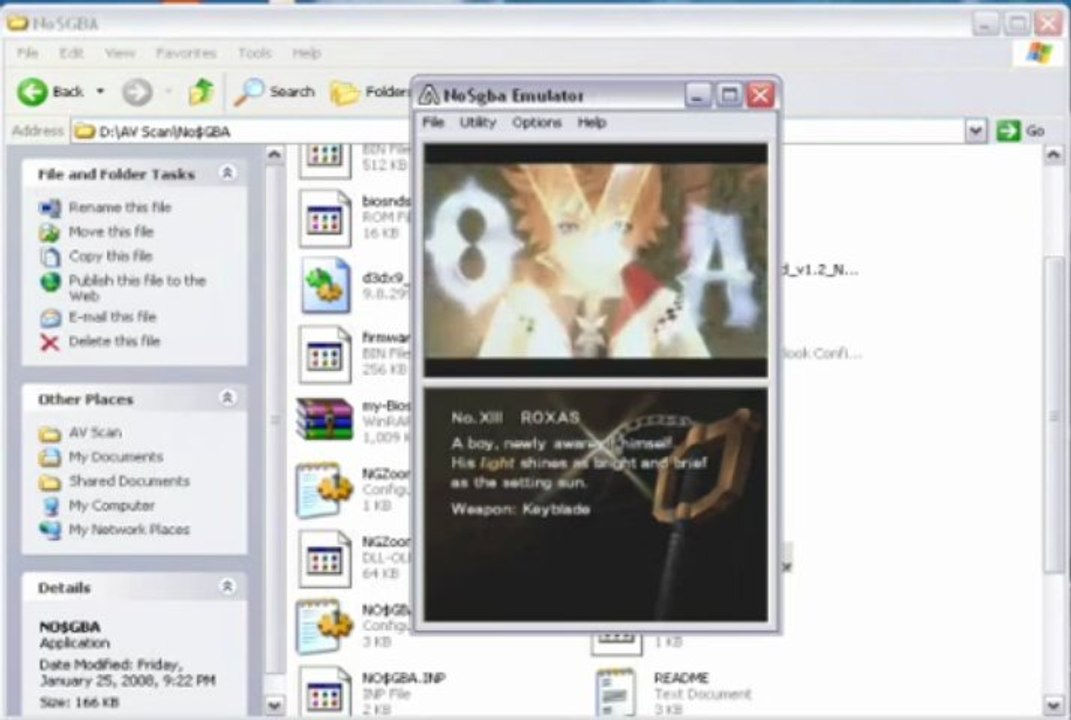The width and height of the screenshot is (1071, 720).
Task: Select the d3dx9 DLL file icon
Action: pos(324,286)
